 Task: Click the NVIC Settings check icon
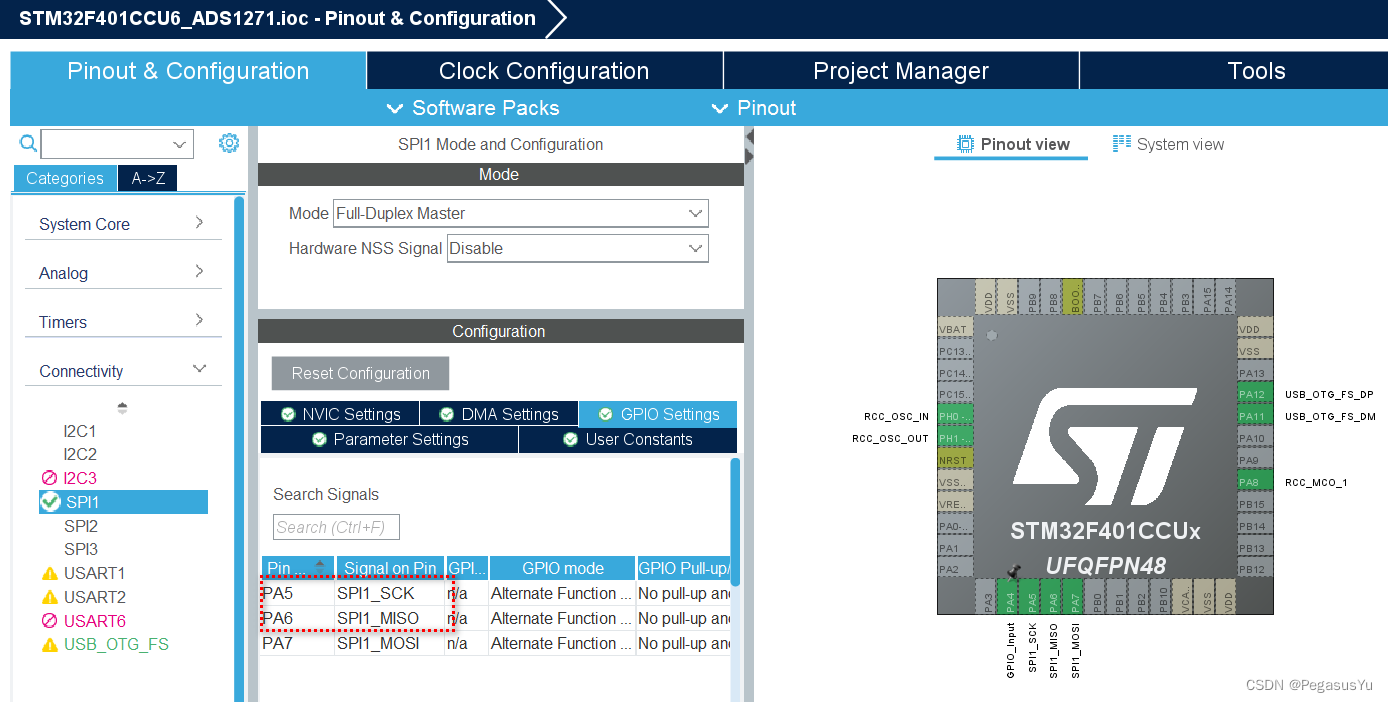[288, 414]
